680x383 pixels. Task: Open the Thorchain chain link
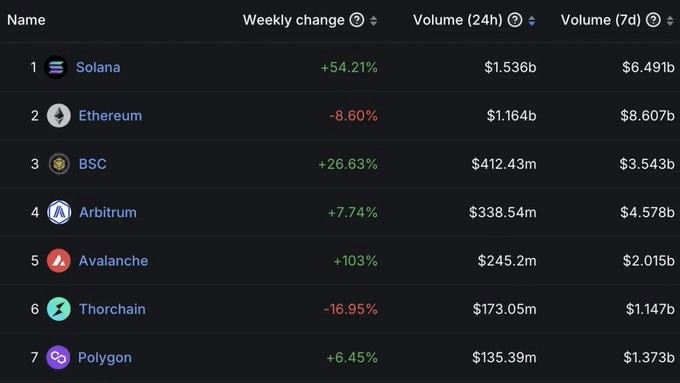(x=112, y=309)
